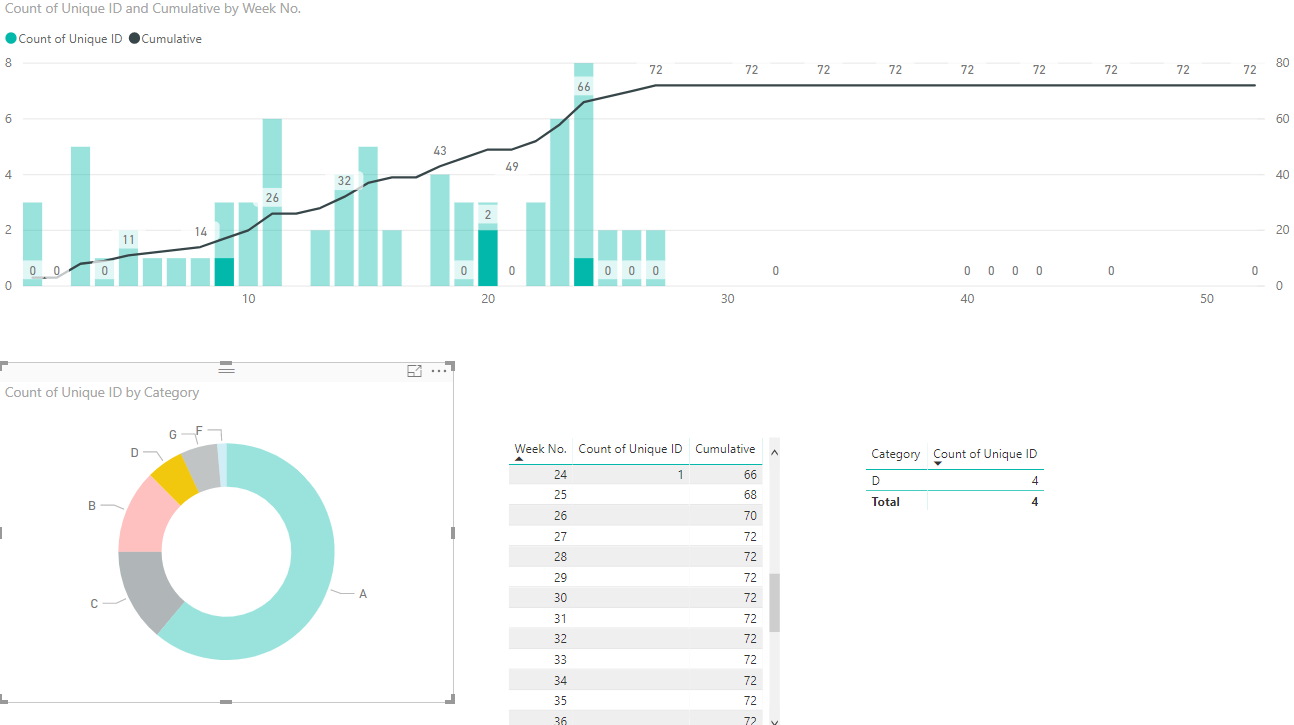Image resolution: width=1294 pixels, height=725 pixels.
Task: Click the table scrollbar down arrow
Action: click(774, 719)
